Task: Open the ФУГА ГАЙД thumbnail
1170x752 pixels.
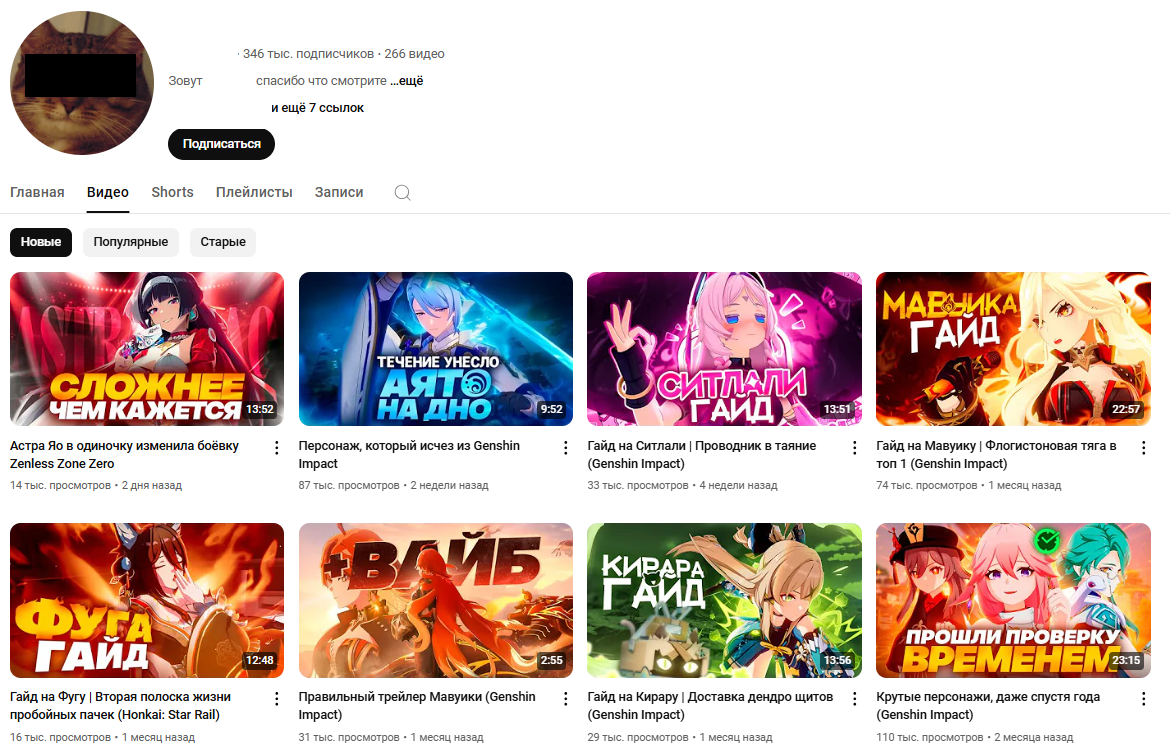Action: tap(147, 601)
